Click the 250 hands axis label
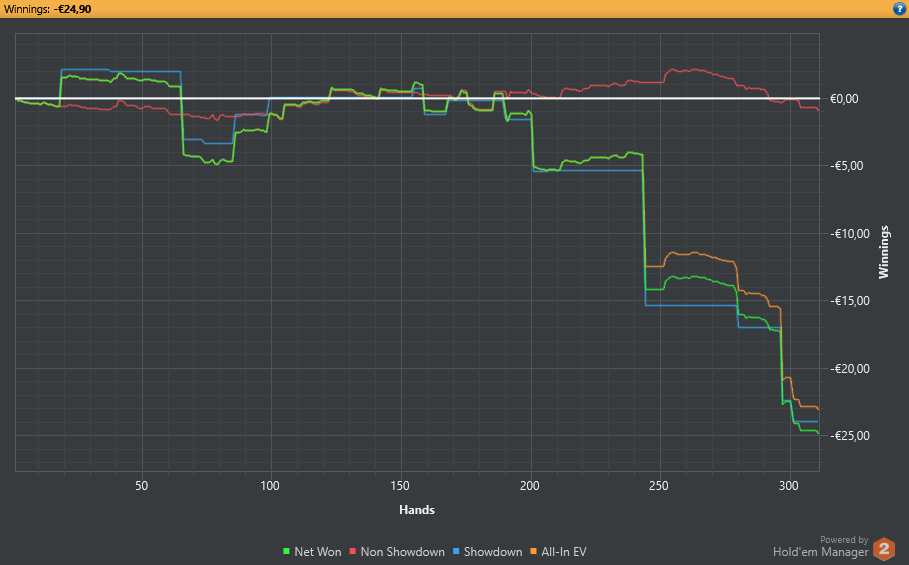This screenshot has height=565, width=909. [x=659, y=486]
